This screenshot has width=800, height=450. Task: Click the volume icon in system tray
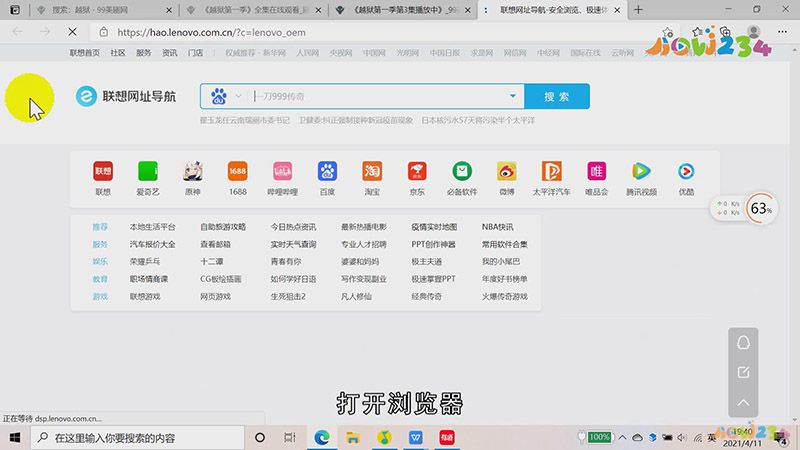682,438
